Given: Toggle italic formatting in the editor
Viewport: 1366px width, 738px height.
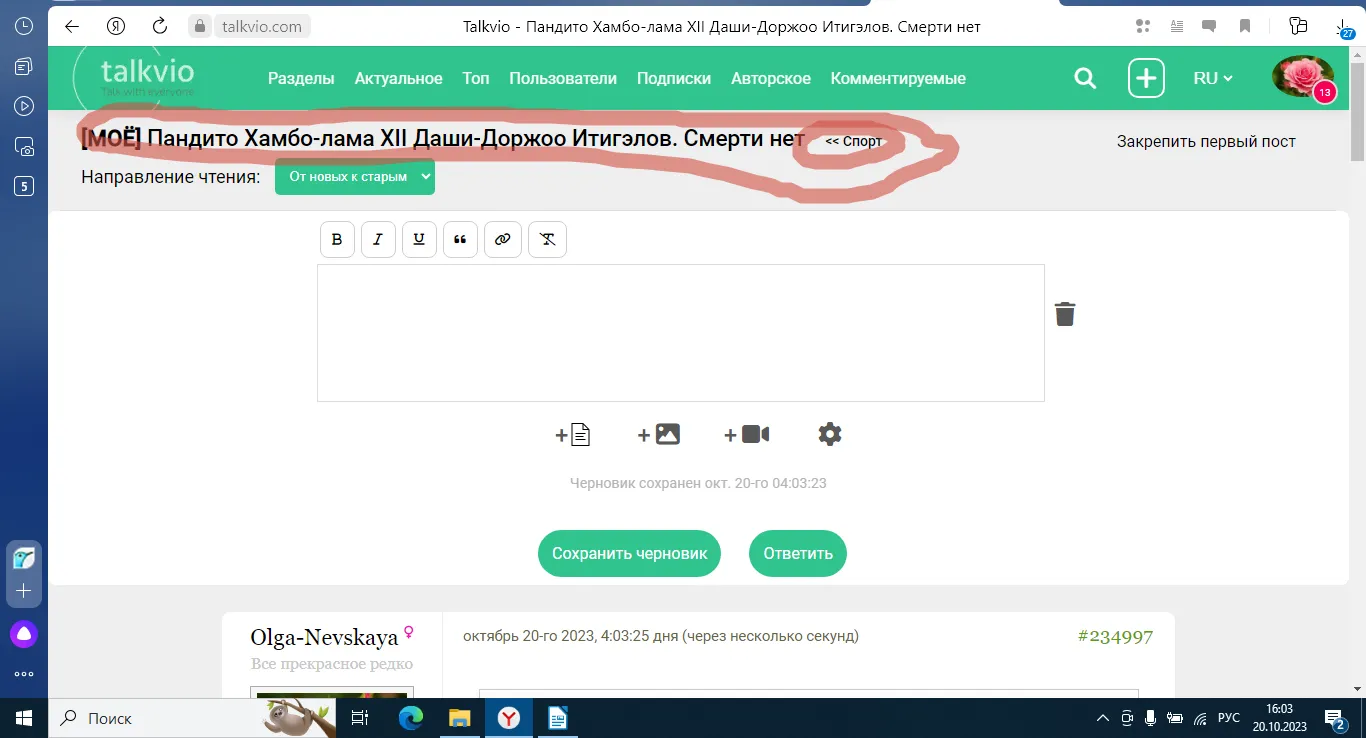Looking at the screenshot, I should [378, 240].
